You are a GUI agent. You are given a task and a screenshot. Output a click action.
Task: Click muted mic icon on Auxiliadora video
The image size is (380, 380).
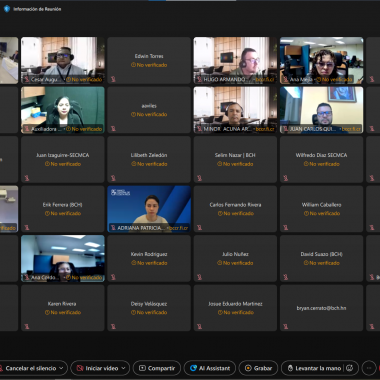[27, 129]
